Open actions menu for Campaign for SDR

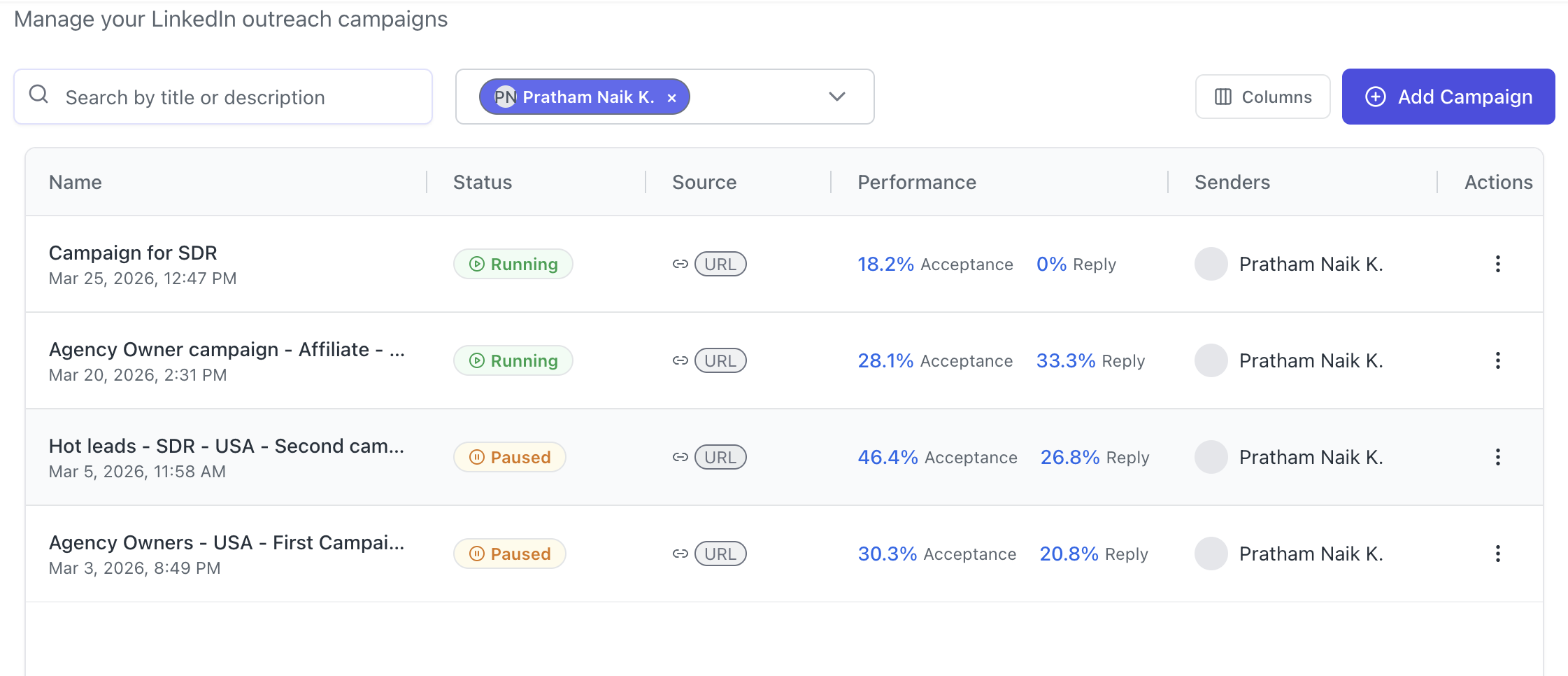coord(1497,264)
